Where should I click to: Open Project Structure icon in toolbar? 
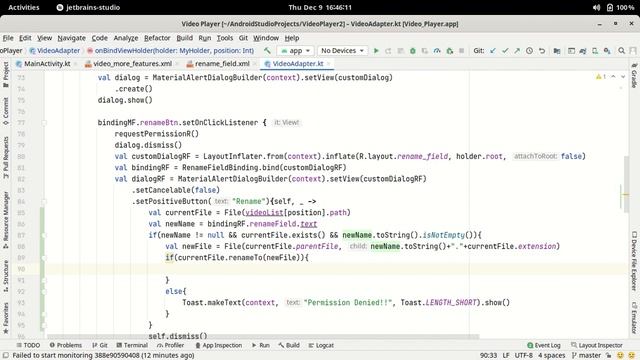pyautogui.click(x=557, y=51)
